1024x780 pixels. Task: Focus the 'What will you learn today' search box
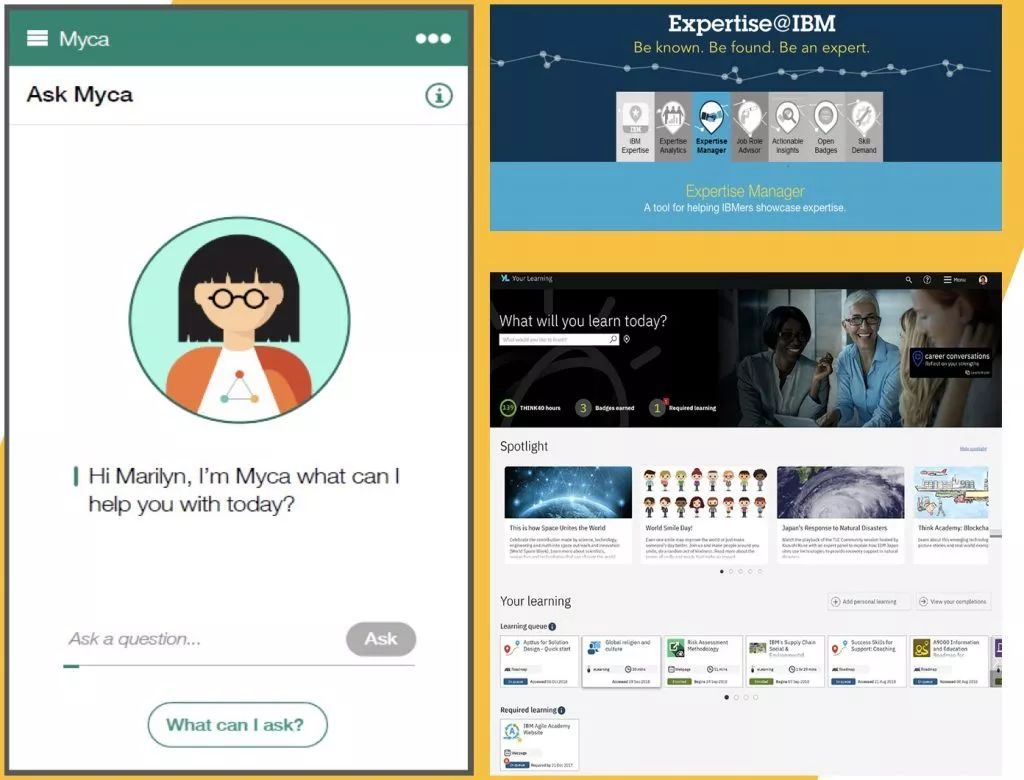click(558, 340)
